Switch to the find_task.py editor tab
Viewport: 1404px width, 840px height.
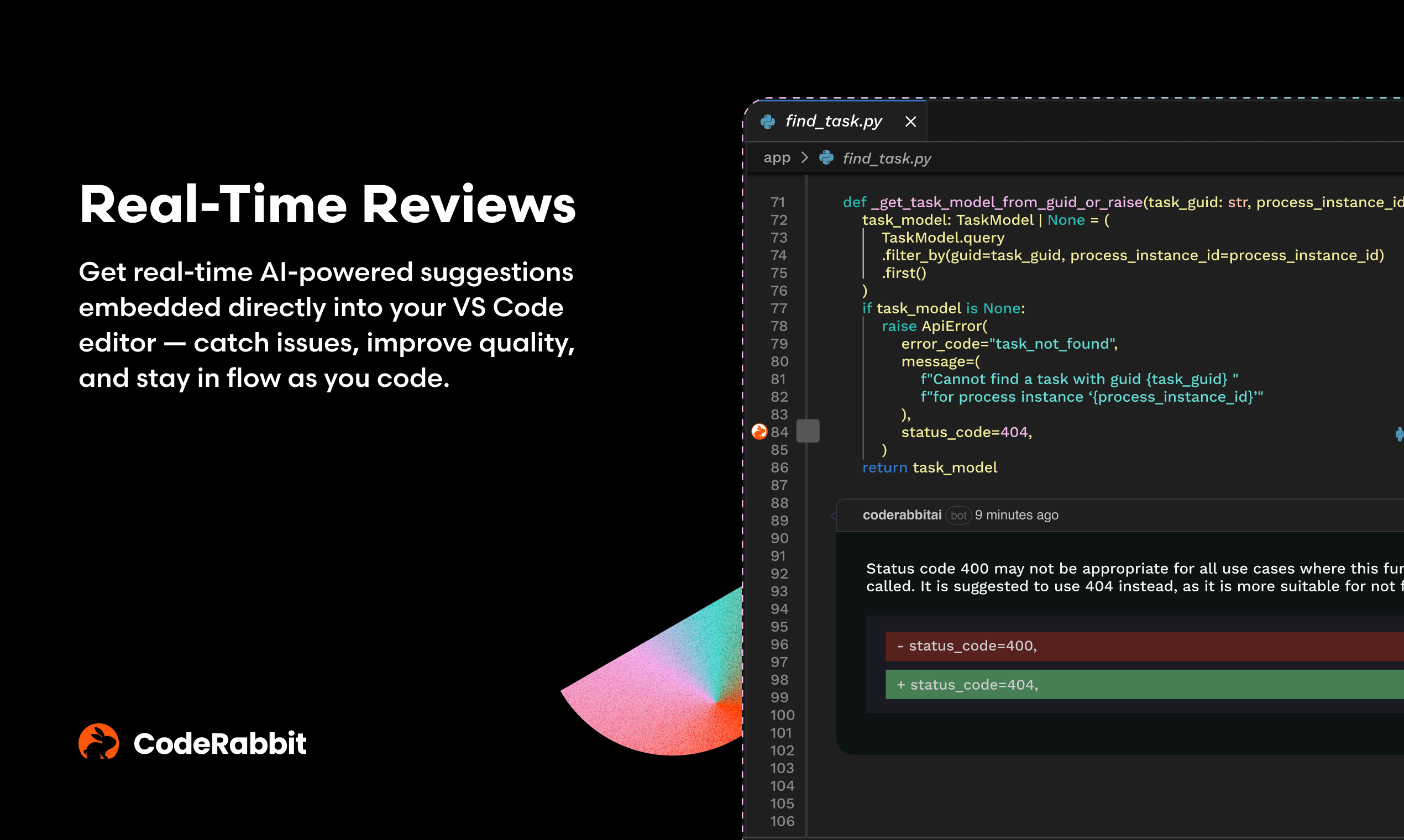[834, 121]
